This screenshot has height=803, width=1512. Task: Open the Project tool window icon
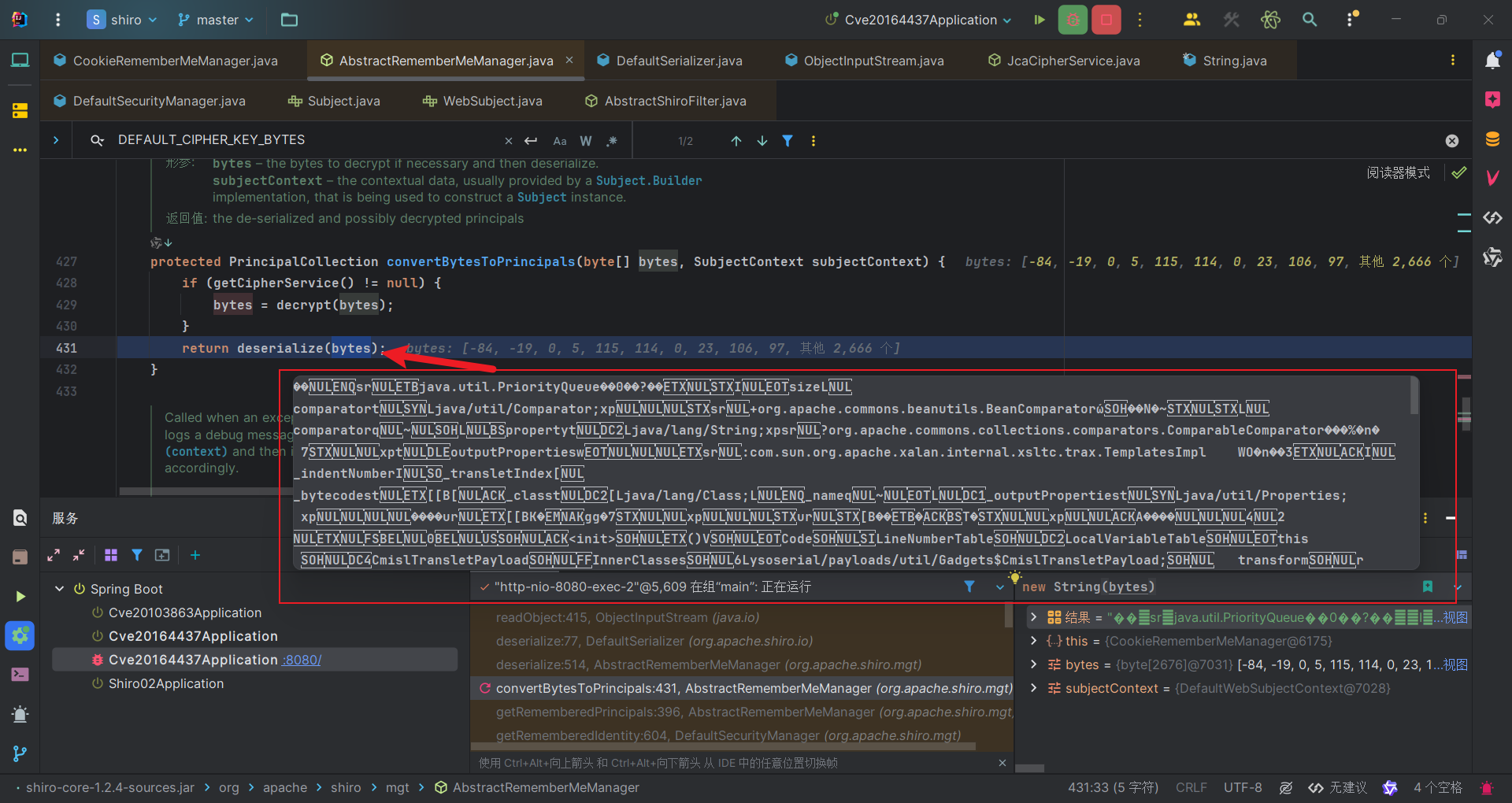pyautogui.click(x=20, y=61)
